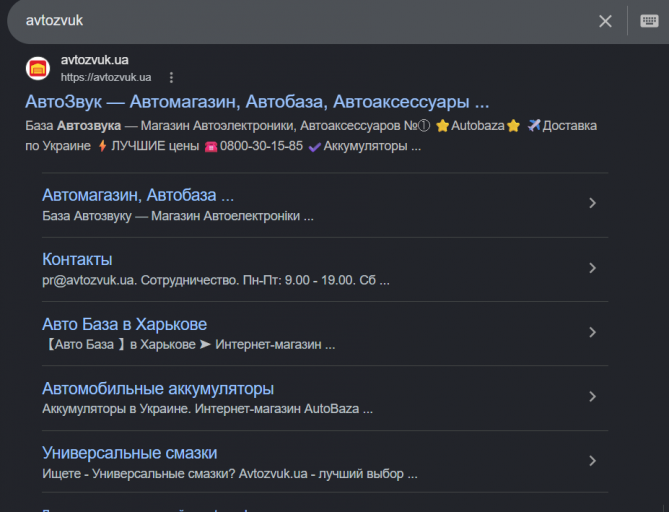The image size is (669, 512).
Task: Open the three-dot menu beside avtozvuk URL
Action: (x=171, y=77)
